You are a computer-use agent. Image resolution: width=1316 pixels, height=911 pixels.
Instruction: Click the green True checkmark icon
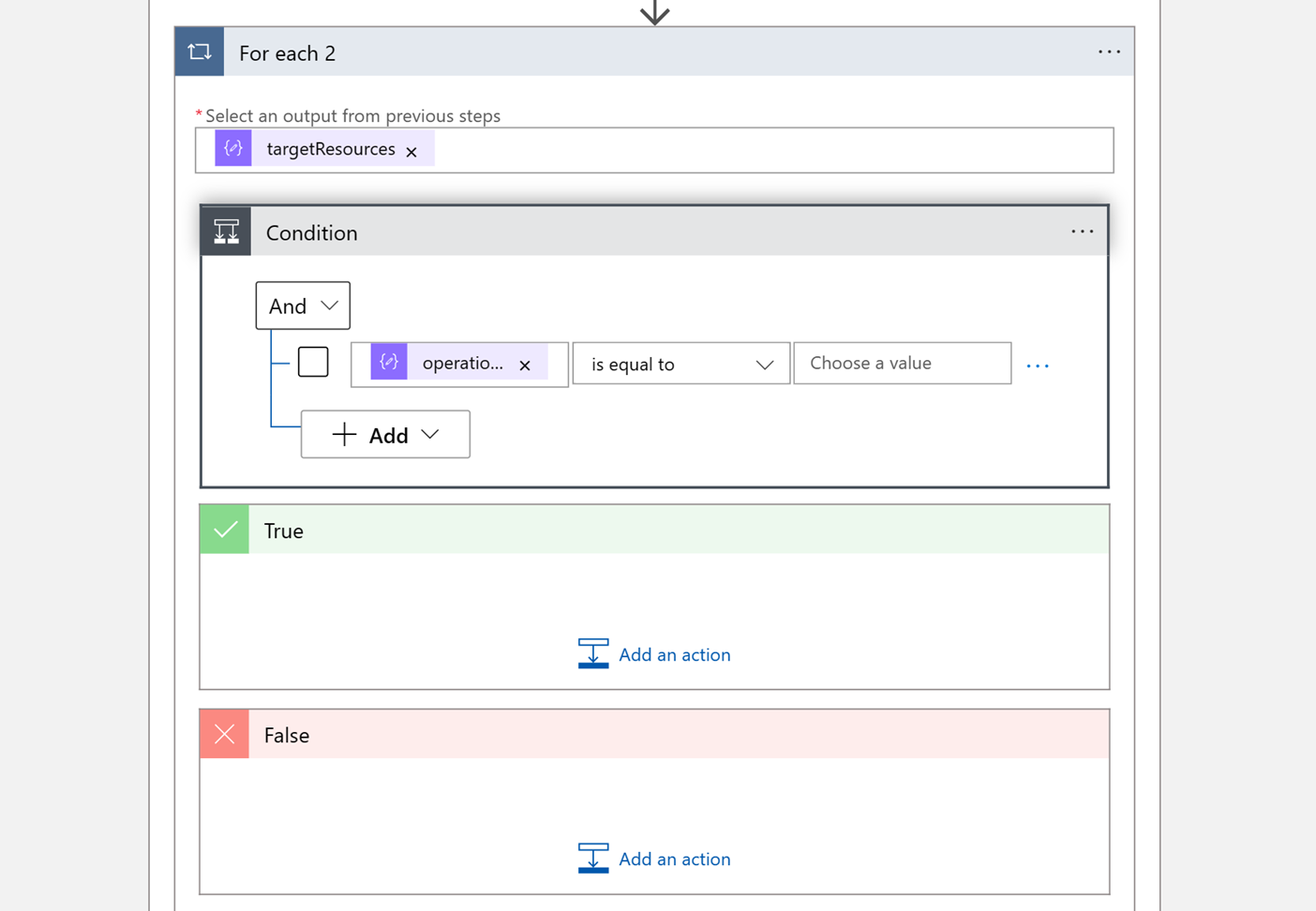click(x=225, y=530)
